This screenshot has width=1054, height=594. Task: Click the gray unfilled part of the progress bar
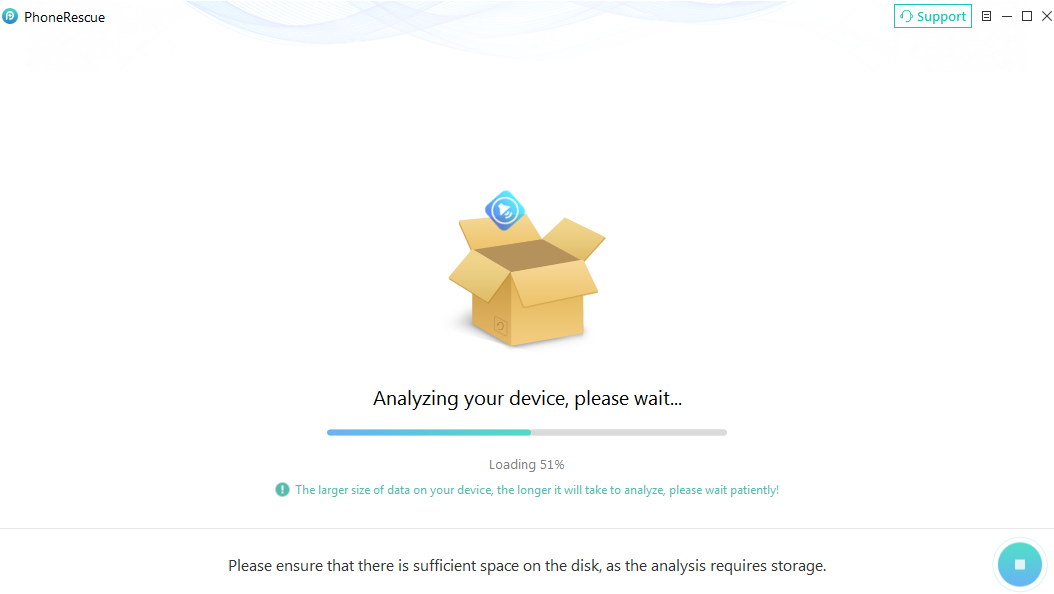coord(629,433)
